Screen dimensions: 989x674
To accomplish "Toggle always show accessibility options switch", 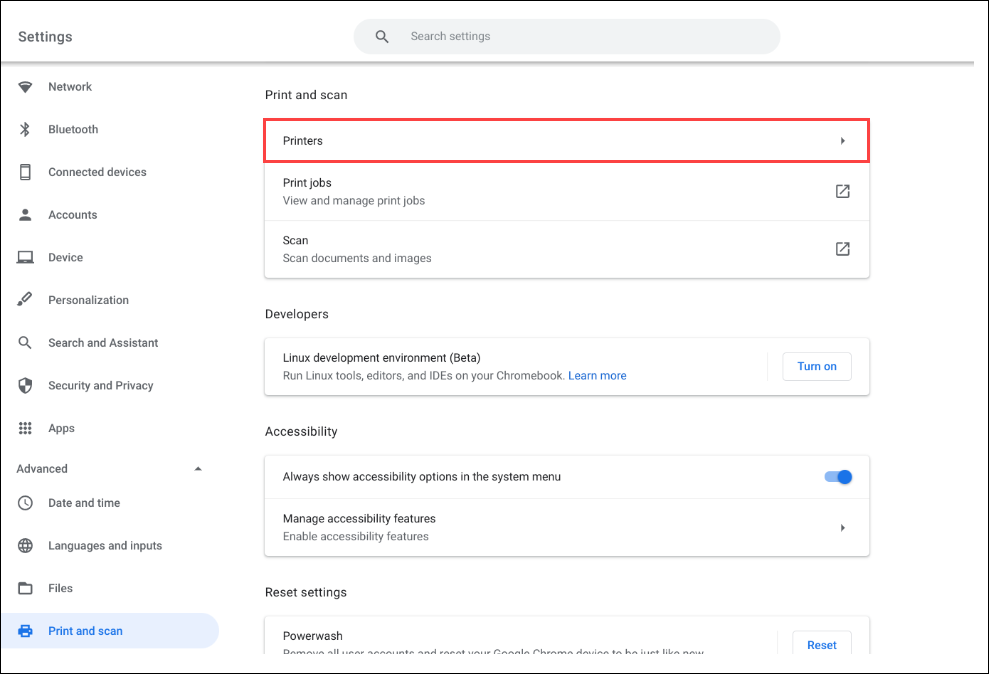I will 838,477.
